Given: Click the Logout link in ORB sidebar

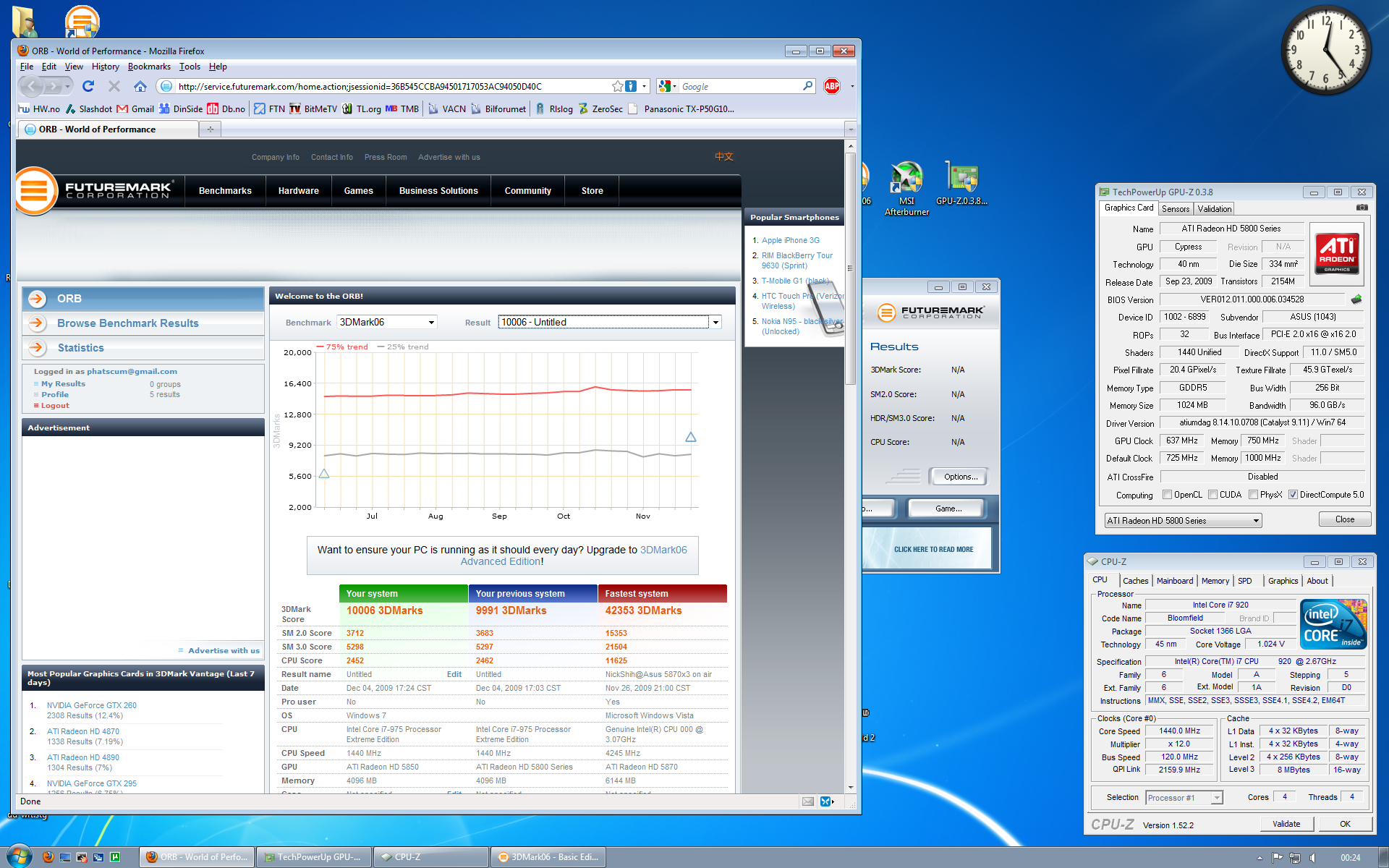Looking at the screenshot, I should click(x=55, y=406).
